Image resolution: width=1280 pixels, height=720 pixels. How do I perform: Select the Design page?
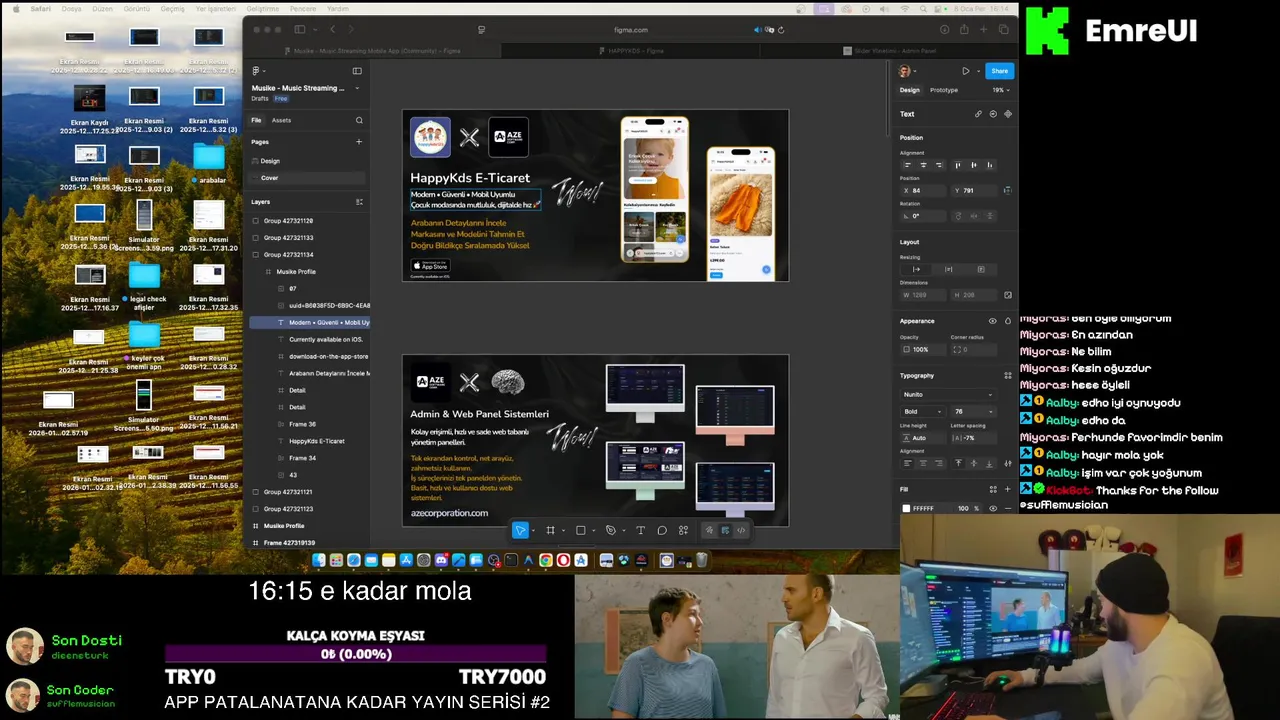click(x=270, y=161)
